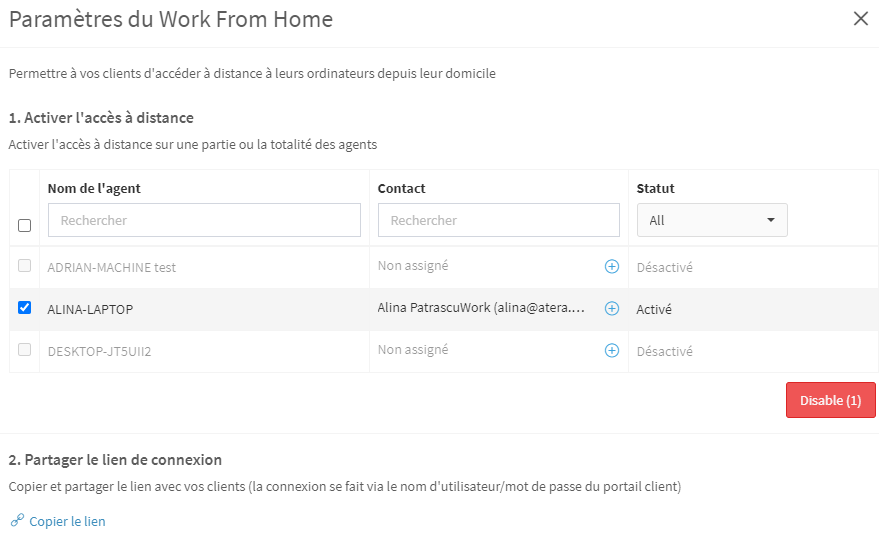Select the DESKTOP-JT5UII2 agent name
Viewport: 879px width, 536px height.
pyautogui.click(x=99, y=352)
